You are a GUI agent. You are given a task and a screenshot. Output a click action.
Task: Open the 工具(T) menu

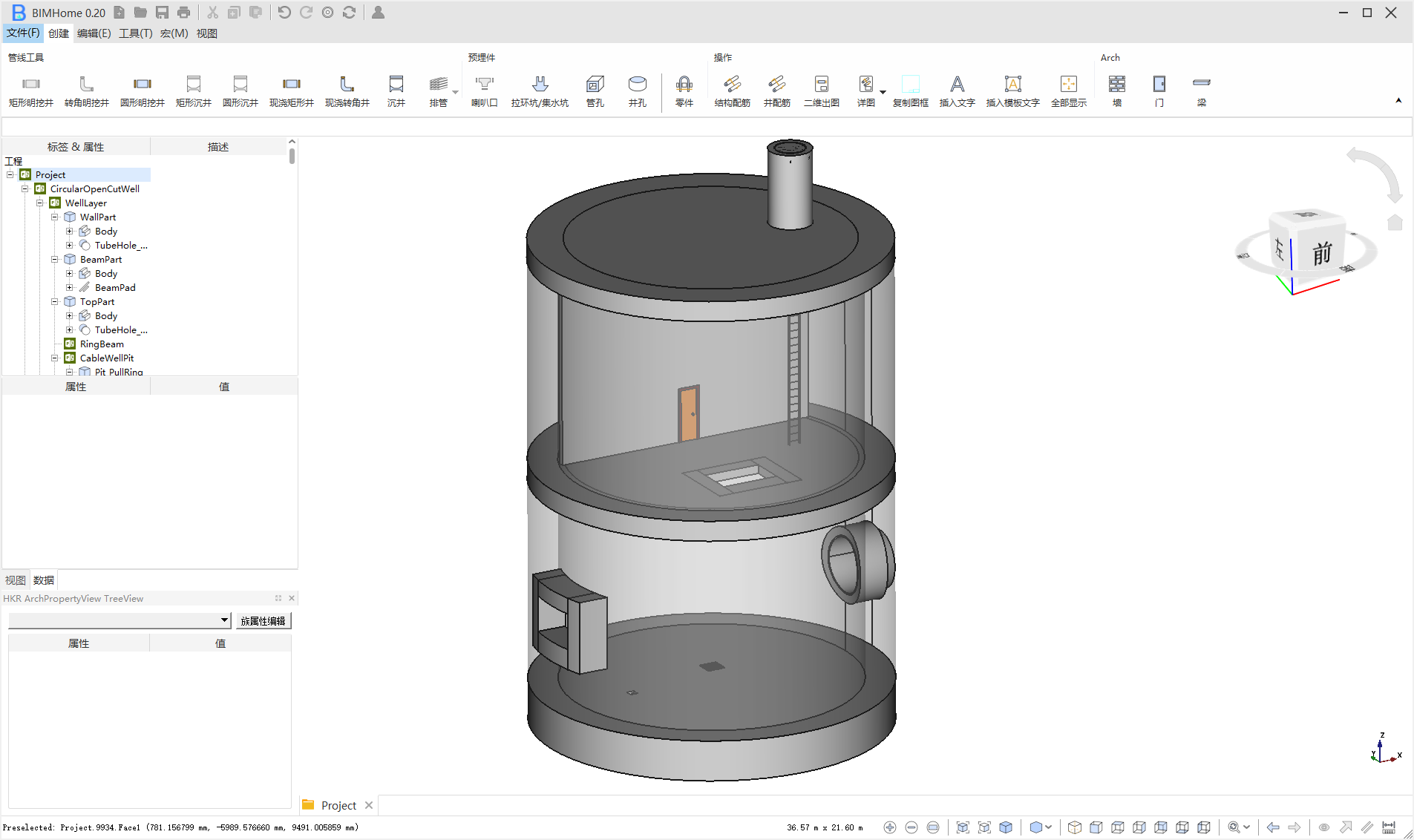click(135, 33)
